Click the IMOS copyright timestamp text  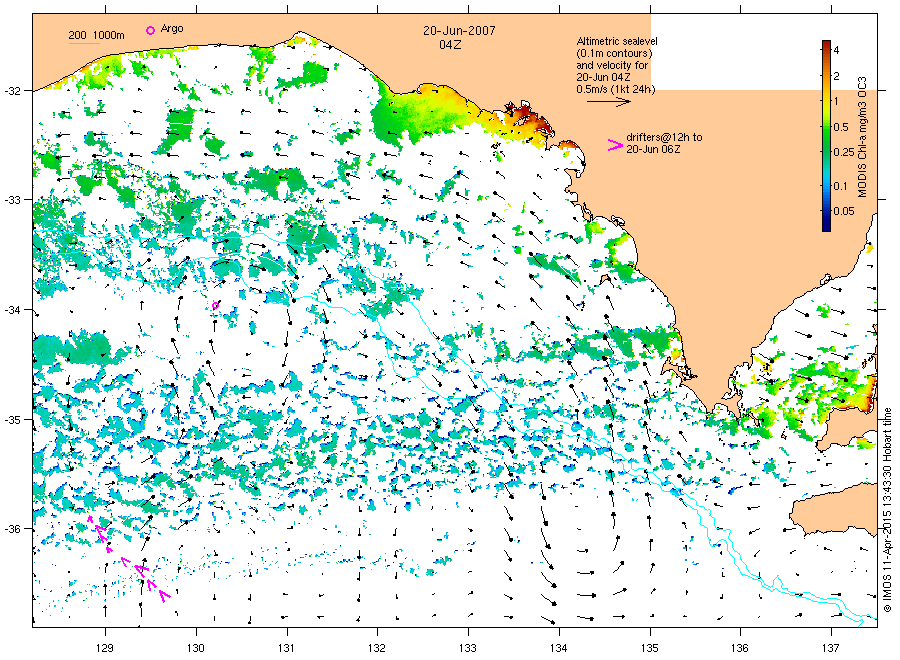pyautogui.click(x=887, y=510)
